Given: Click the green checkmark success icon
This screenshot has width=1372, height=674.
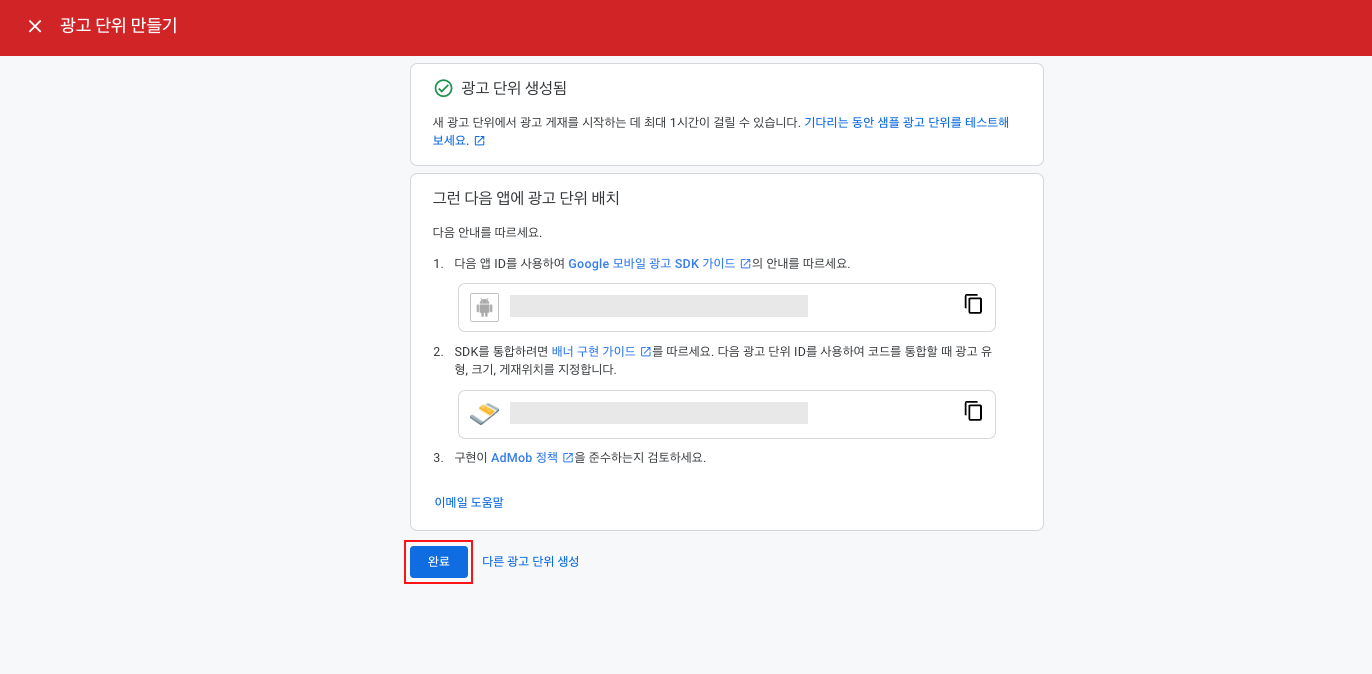Looking at the screenshot, I should (443, 88).
